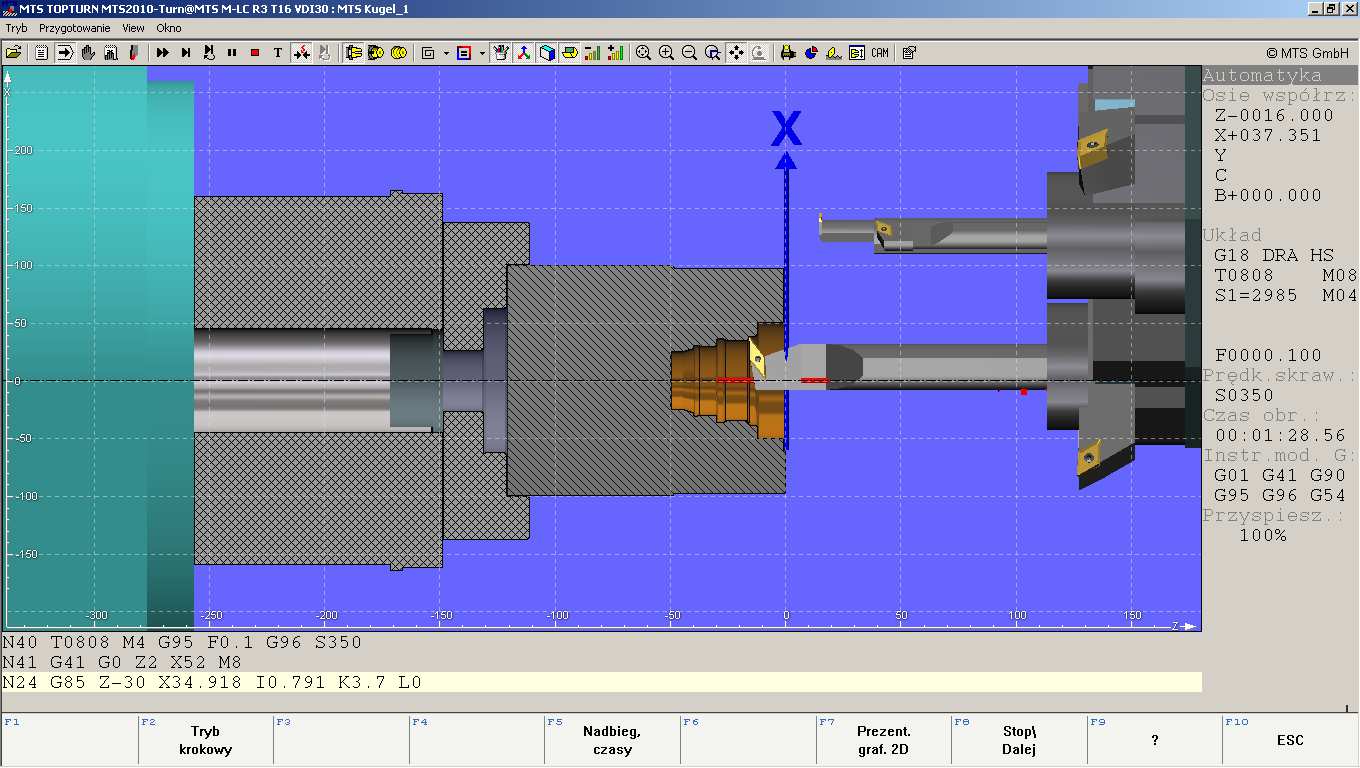
Task: Open the pie chart statistics icon
Action: pos(811,52)
